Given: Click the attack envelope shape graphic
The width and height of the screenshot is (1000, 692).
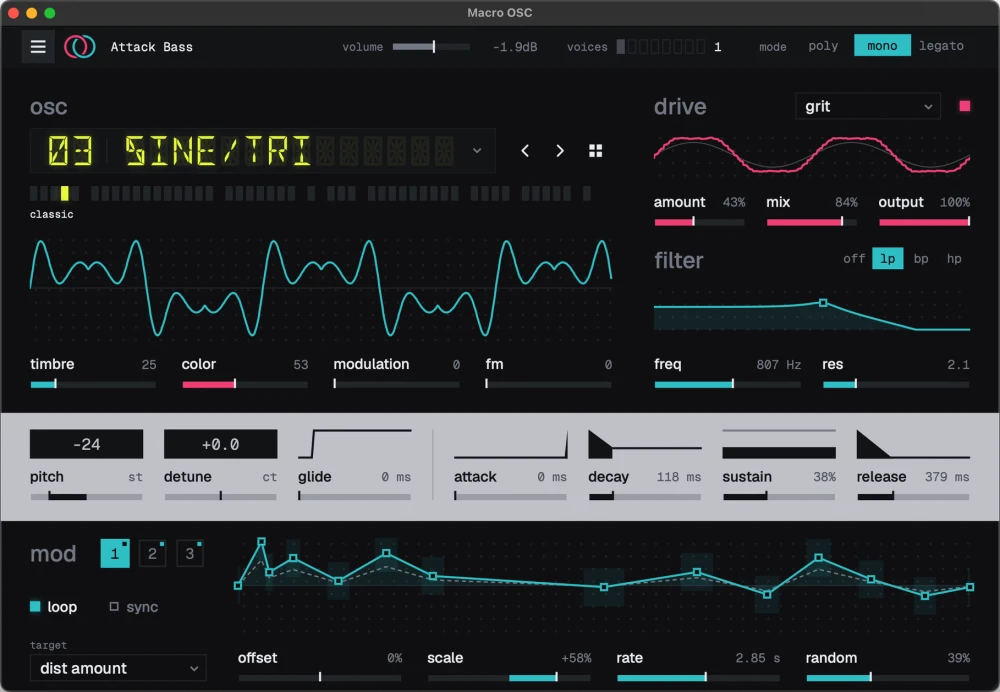Looking at the screenshot, I should 510,444.
